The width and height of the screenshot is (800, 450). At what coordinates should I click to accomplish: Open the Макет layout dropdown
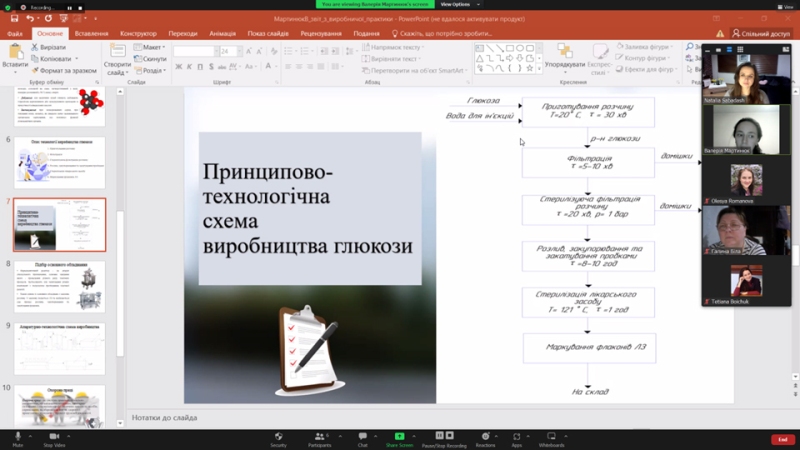150,47
